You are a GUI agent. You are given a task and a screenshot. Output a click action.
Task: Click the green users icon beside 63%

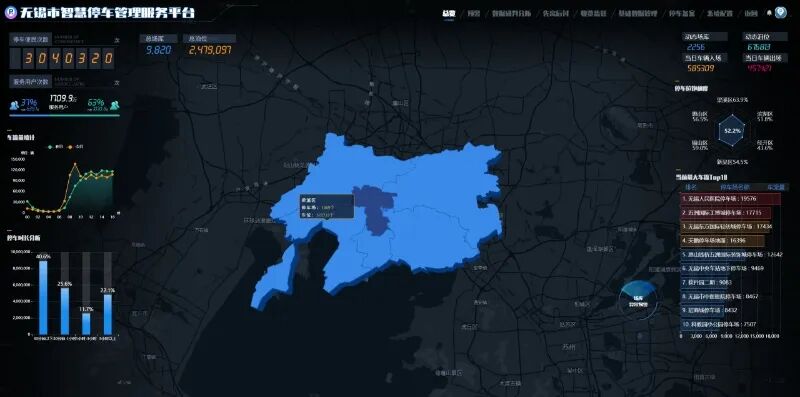coord(114,105)
